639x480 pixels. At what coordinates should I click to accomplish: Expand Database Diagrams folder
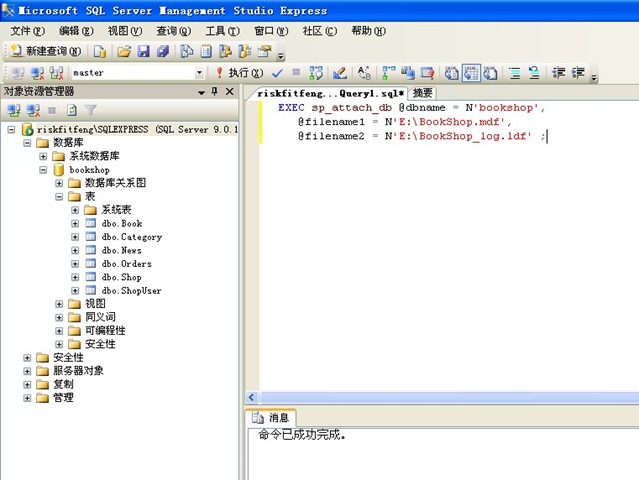(59, 183)
